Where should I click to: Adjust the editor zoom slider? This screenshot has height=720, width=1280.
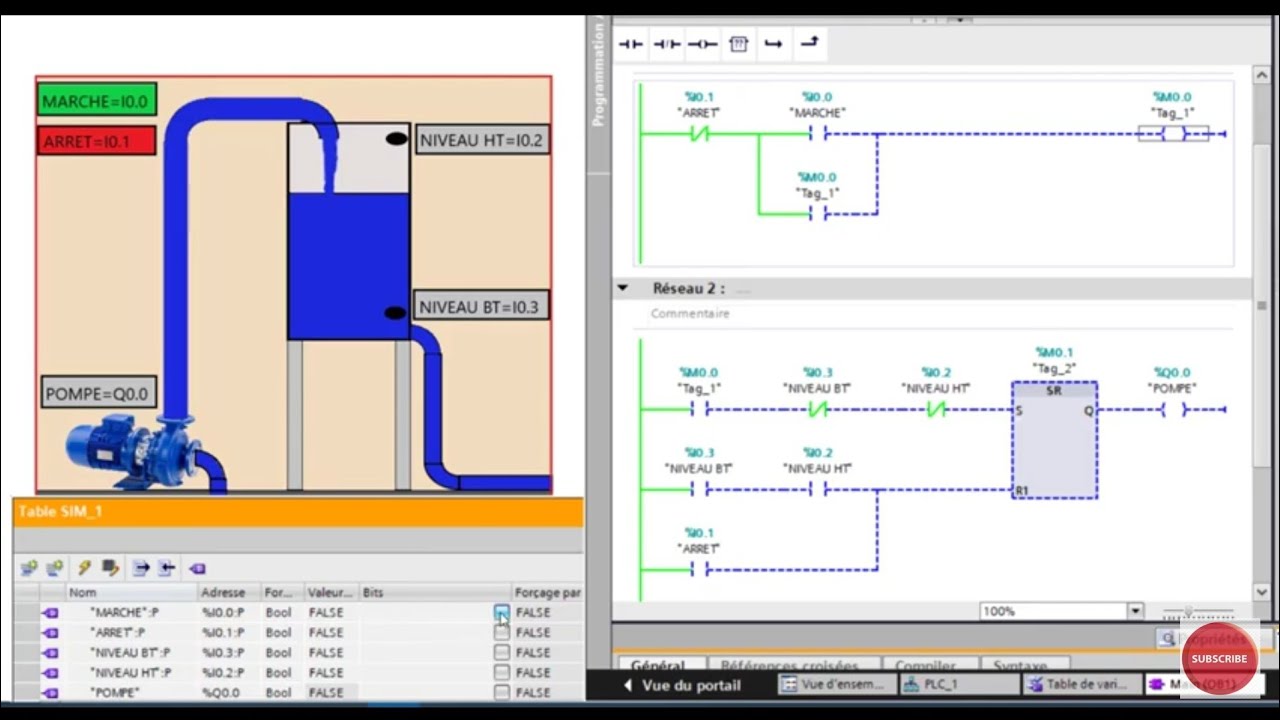[x=1188, y=611]
